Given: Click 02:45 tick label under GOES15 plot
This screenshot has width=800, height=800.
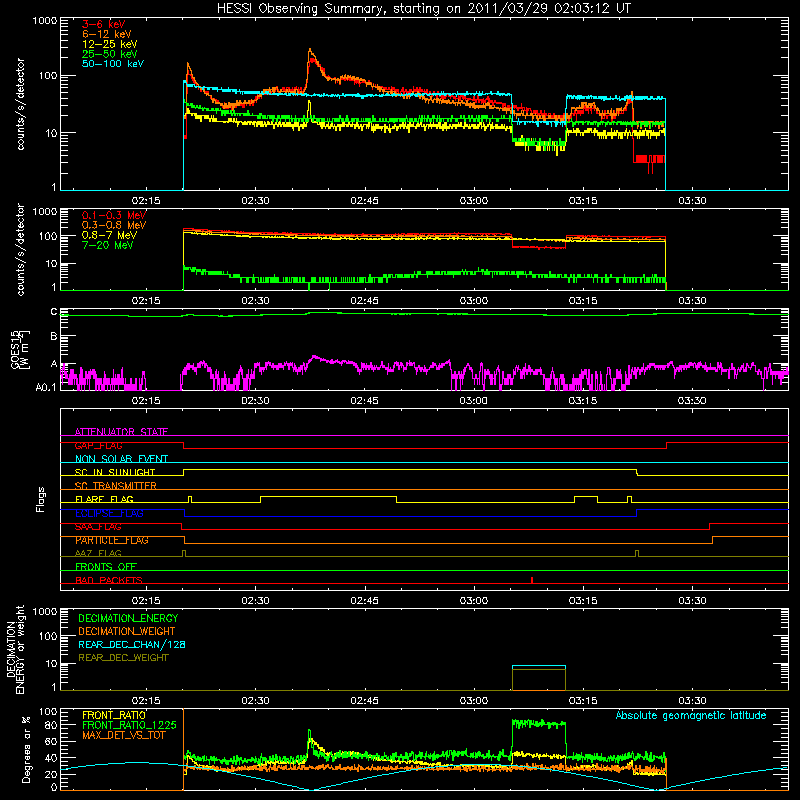Looking at the screenshot, I should pyautogui.click(x=364, y=401).
